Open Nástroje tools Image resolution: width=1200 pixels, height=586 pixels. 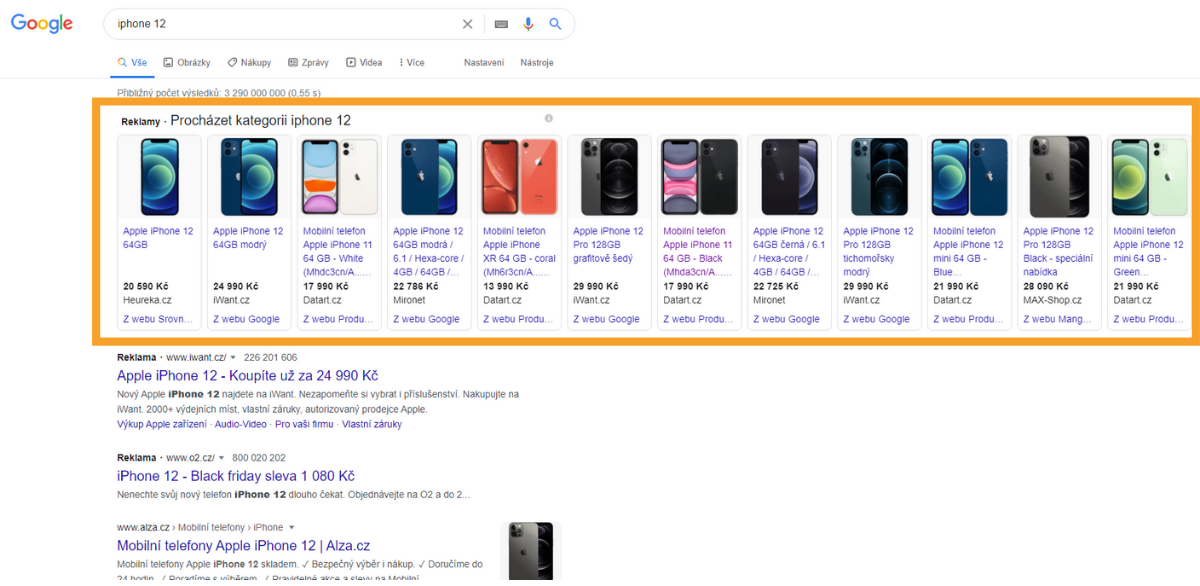tap(537, 62)
